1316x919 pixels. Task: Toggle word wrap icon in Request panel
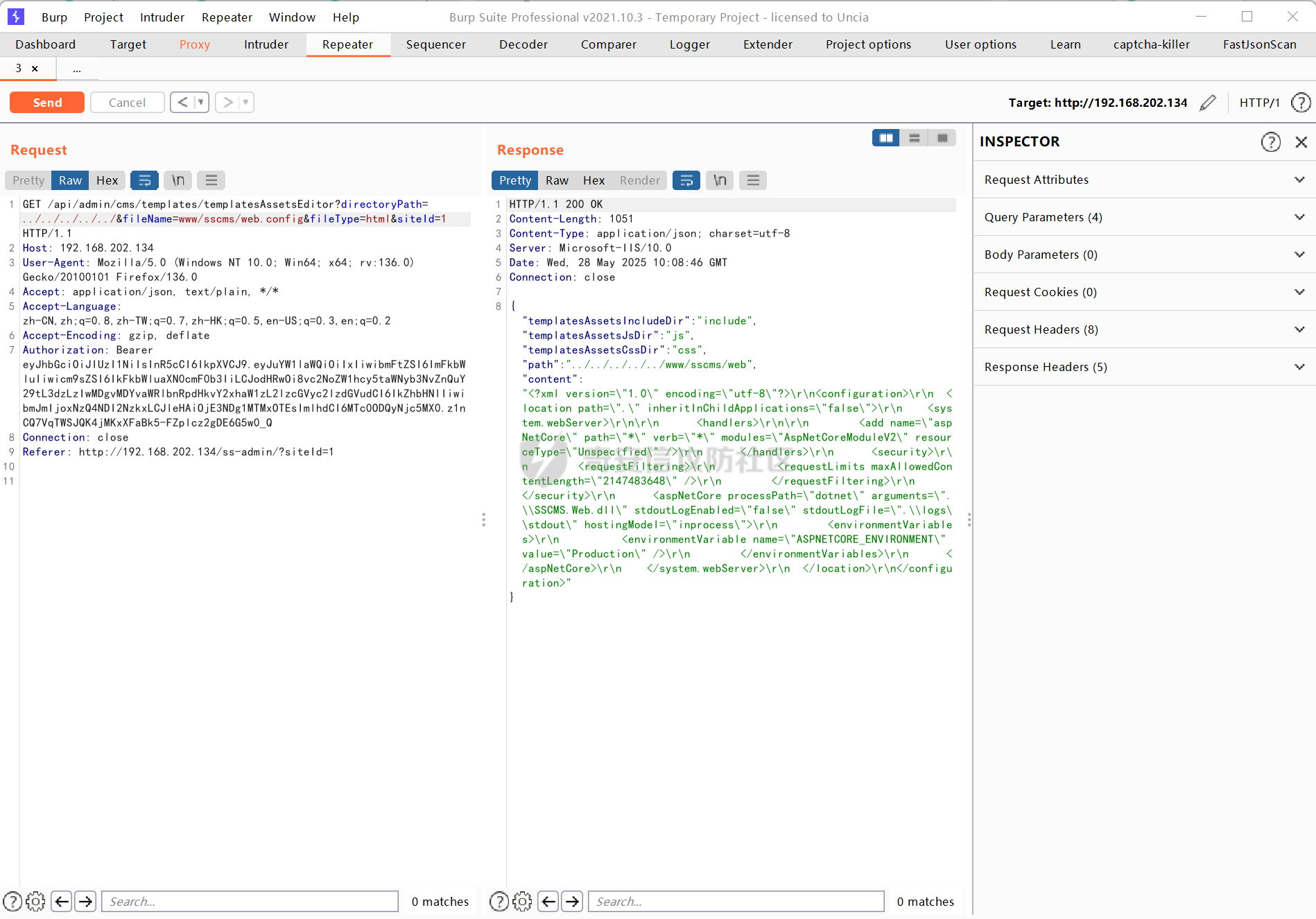[x=145, y=180]
